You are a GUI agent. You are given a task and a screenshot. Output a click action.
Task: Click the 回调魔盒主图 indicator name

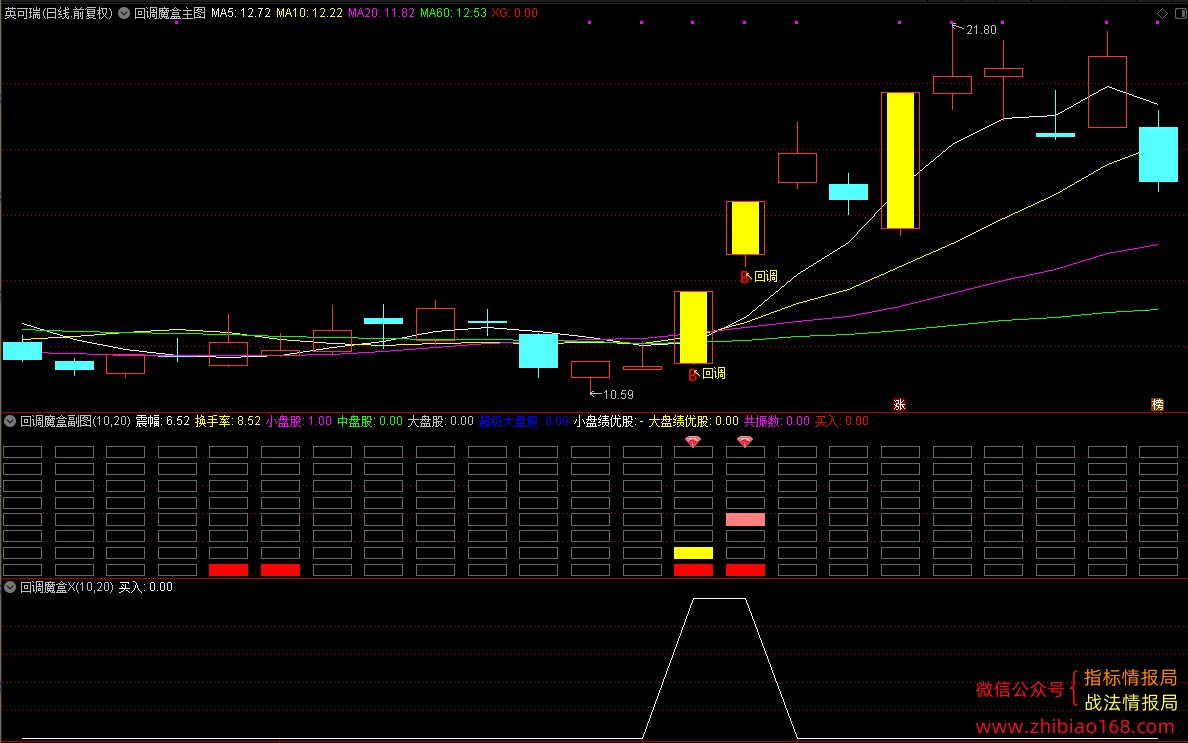[170, 13]
